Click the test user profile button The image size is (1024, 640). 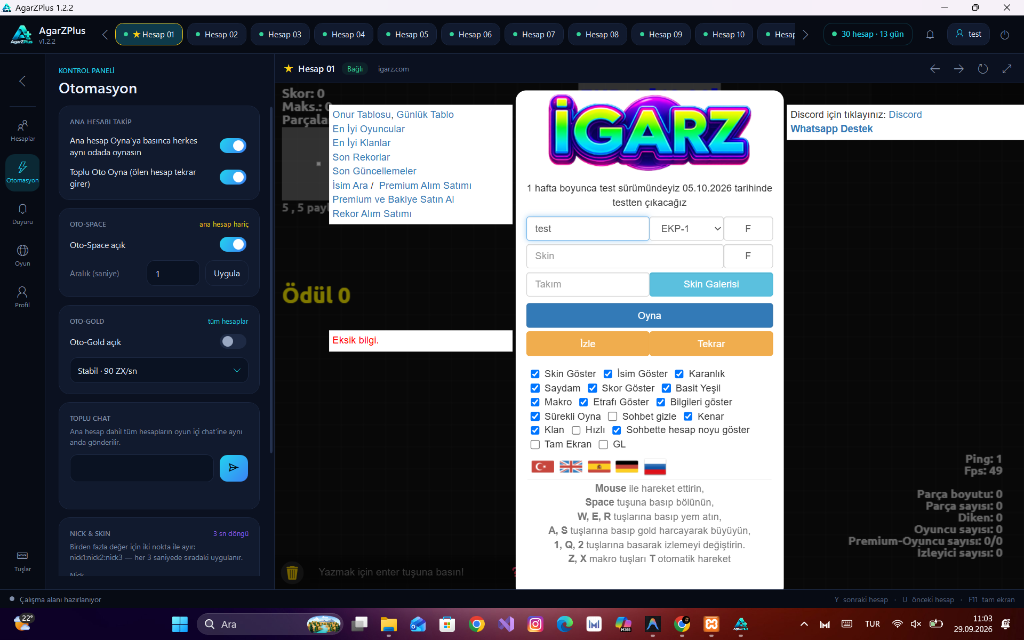click(968, 35)
